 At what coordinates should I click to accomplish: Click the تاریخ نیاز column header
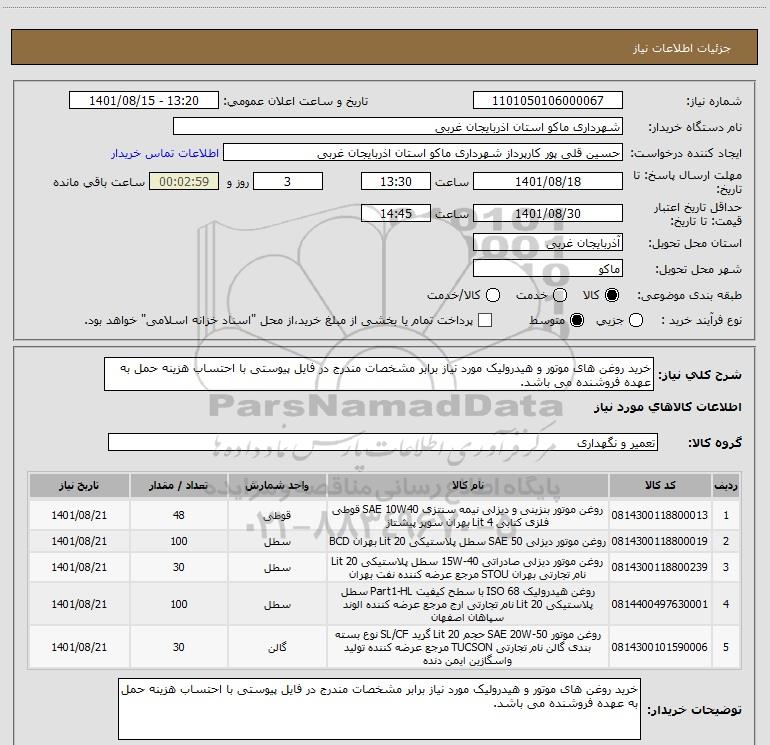pyautogui.click(x=79, y=486)
